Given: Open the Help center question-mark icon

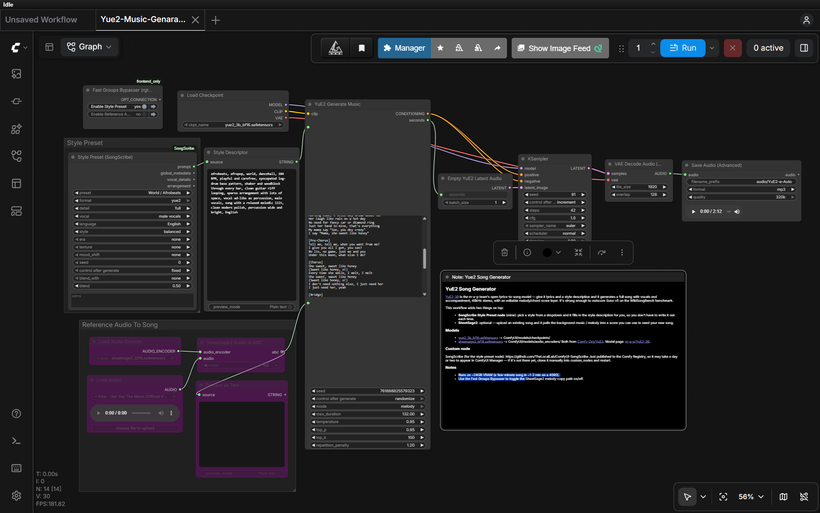Looking at the screenshot, I should 16,414.
